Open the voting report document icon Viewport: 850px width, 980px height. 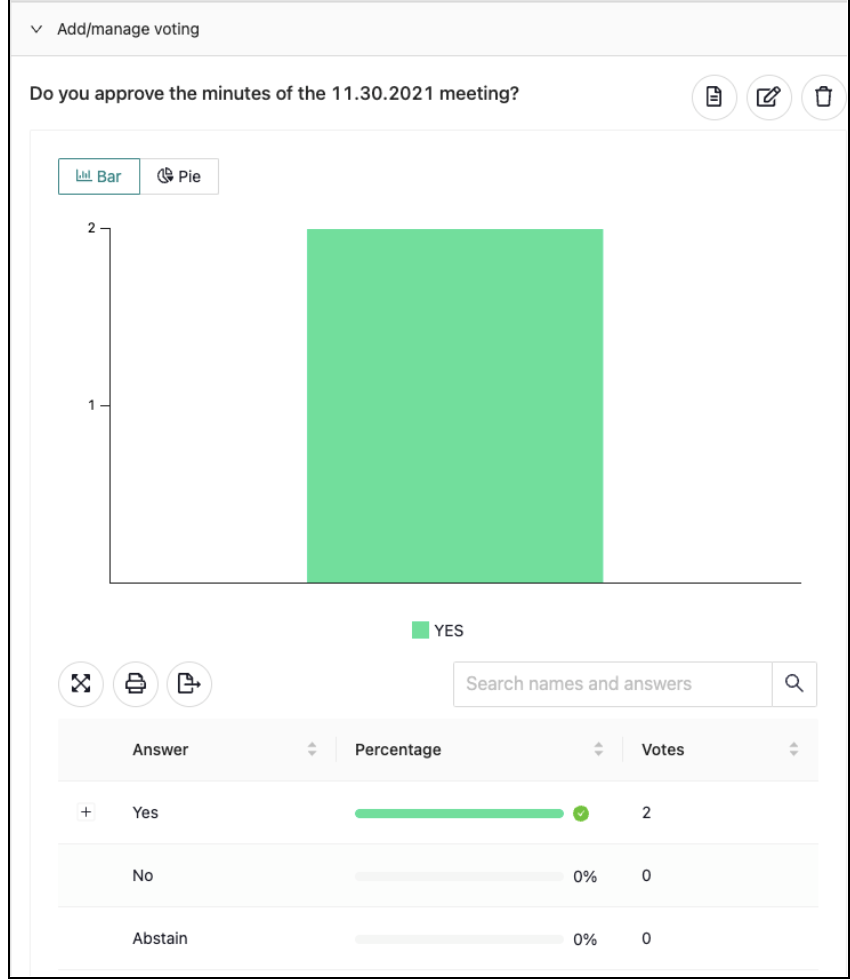[714, 97]
